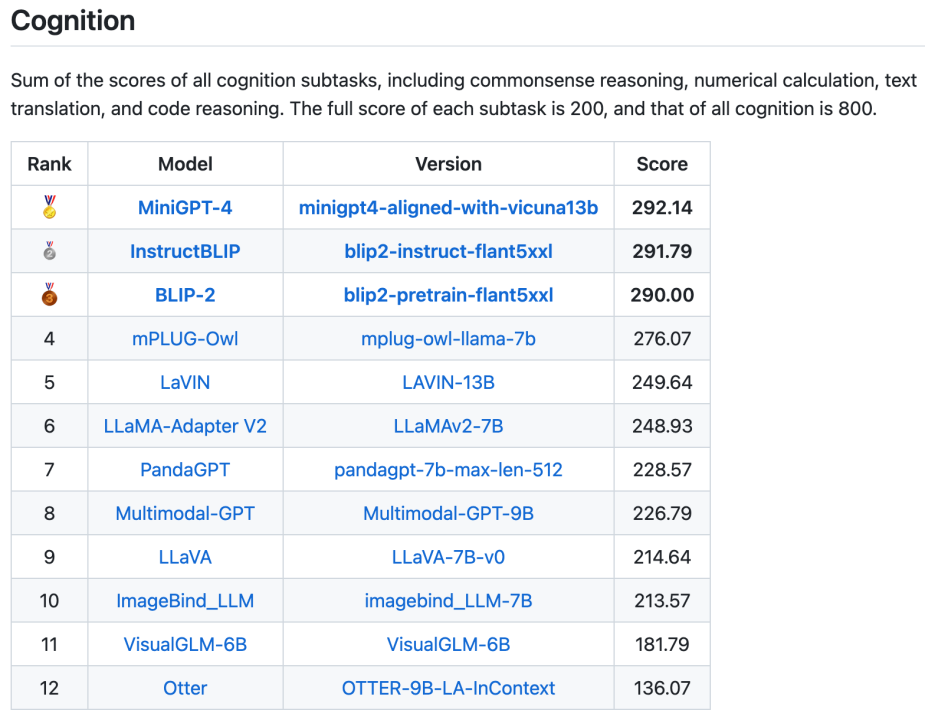The image size is (925, 720).
Task: Open the BLIP-2 model link
Action: 184,294
